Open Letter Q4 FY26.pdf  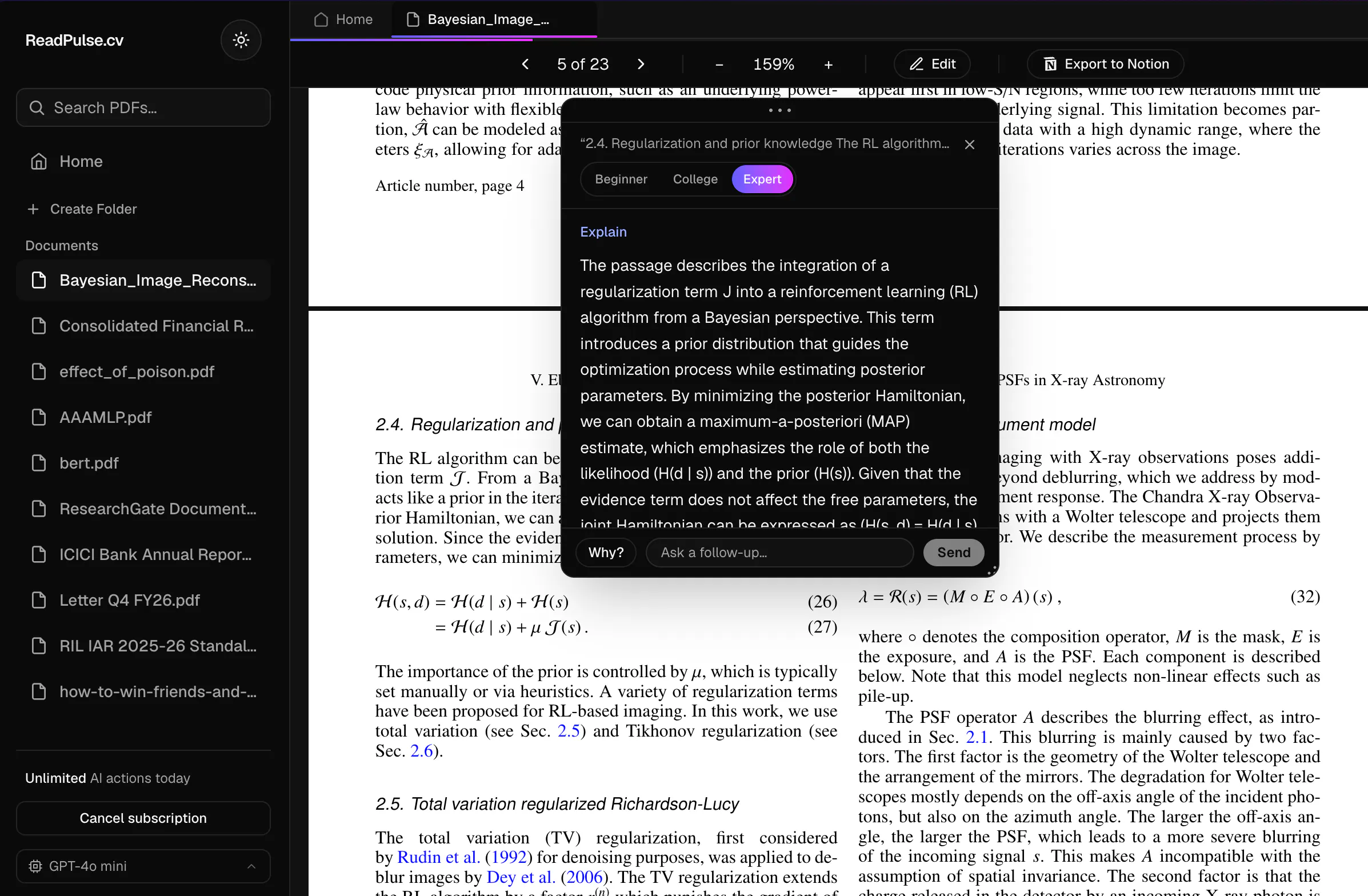pyautogui.click(x=143, y=600)
